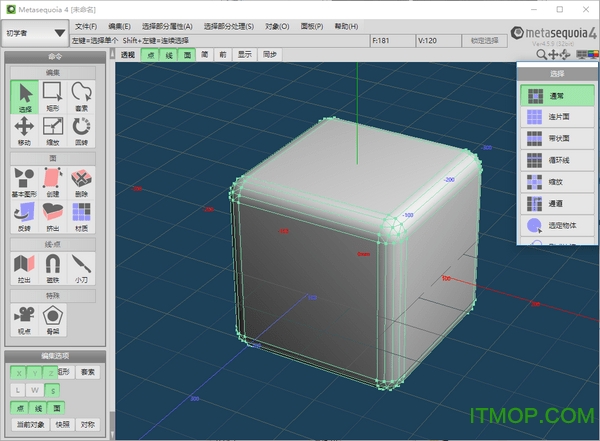This screenshot has width=600, height=441.
Task: Select the 删除 delete face tool
Action: [81, 183]
